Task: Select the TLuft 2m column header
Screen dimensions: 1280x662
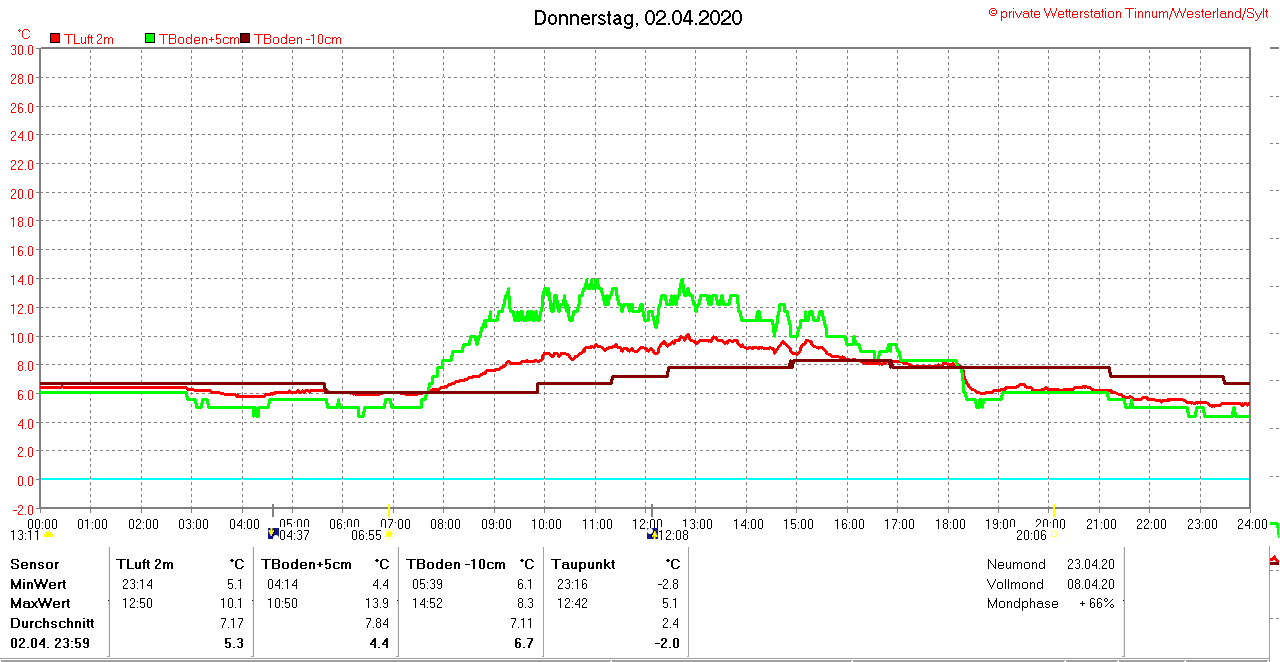Action: click(145, 564)
